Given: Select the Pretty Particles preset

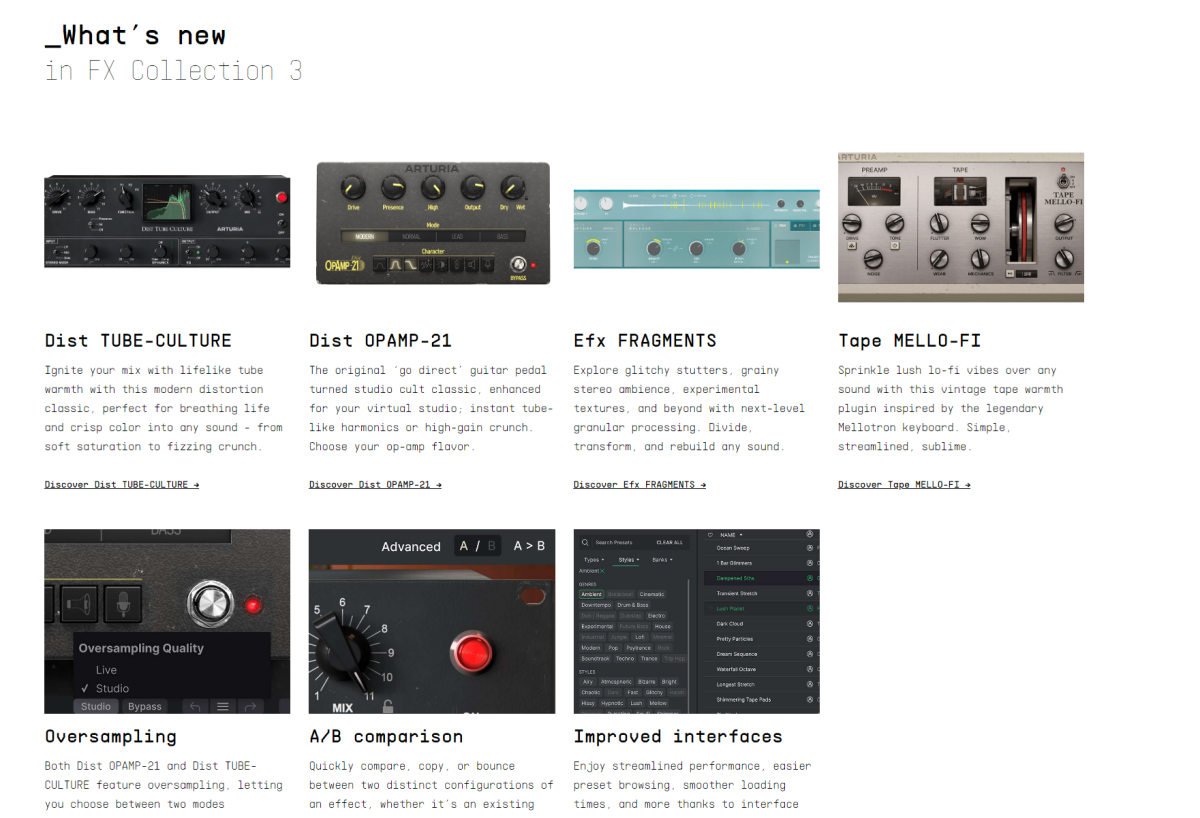Looking at the screenshot, I should (x=735, y=639).
